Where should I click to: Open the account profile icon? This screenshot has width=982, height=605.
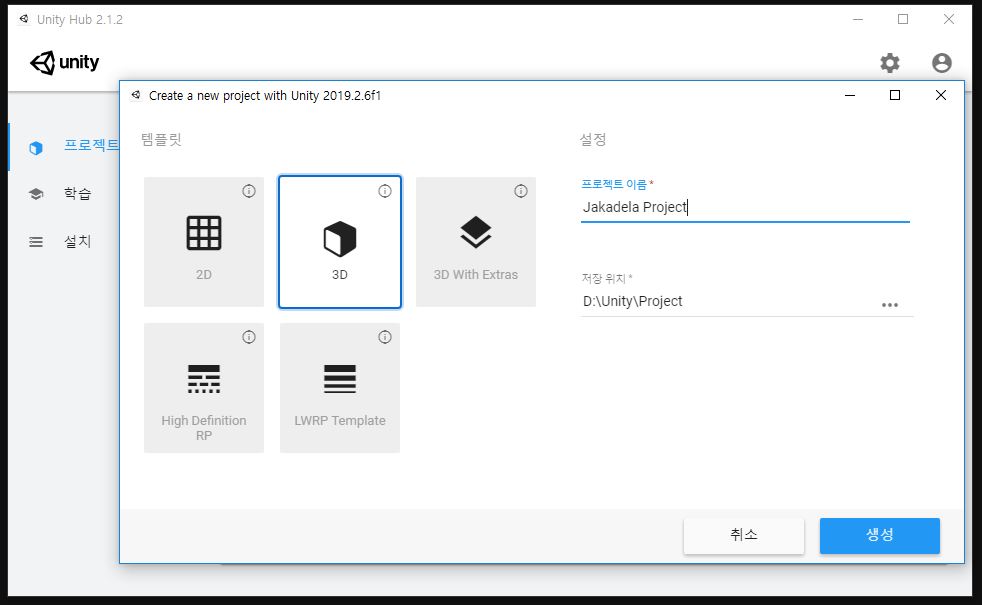(x=941, y=63)
